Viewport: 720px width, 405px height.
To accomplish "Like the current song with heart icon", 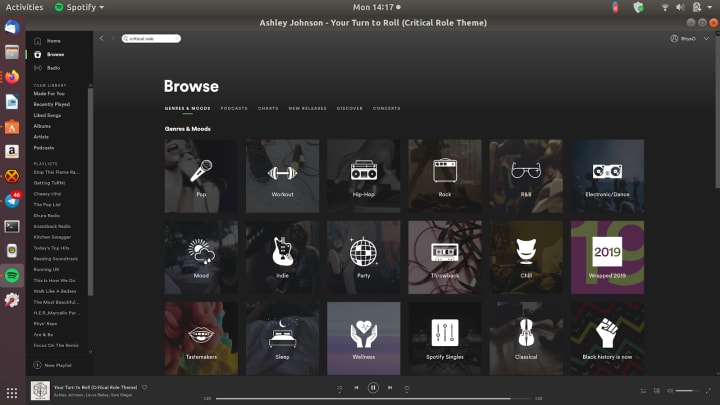I will pos(145,388).
